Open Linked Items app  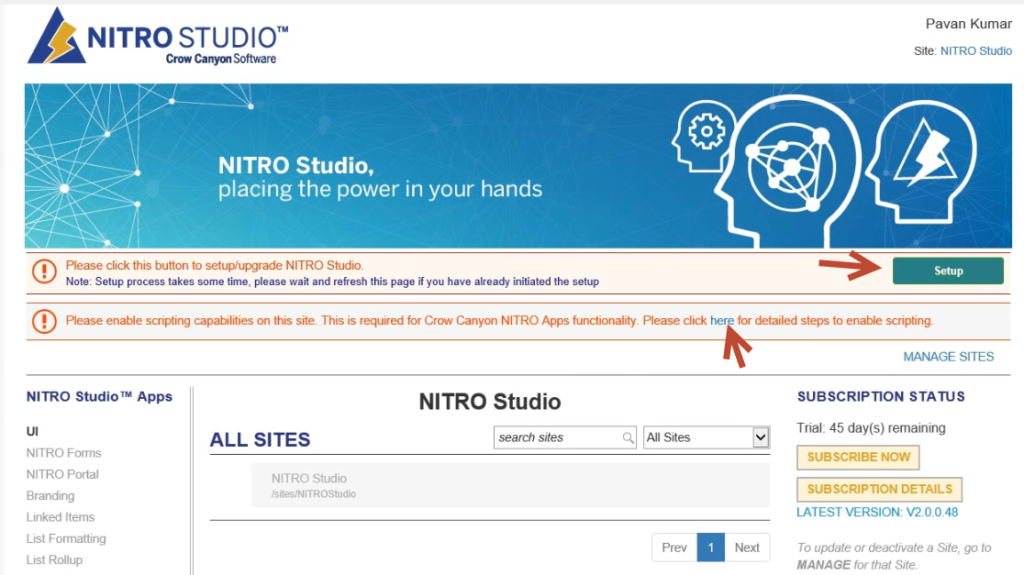click(60, 518)
